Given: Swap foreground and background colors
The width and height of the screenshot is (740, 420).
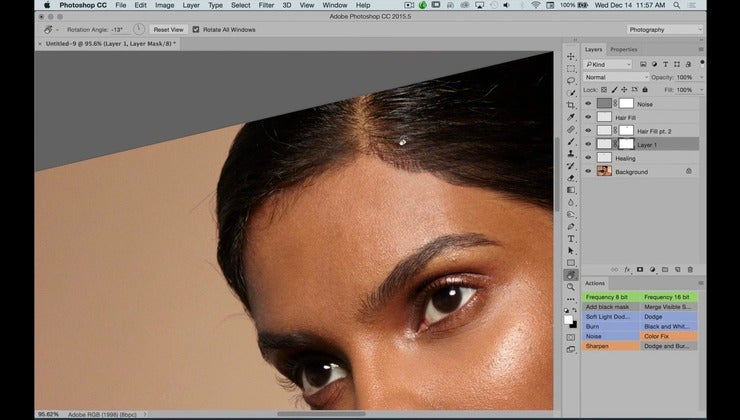Looking at the screenshot, I should click(x=574, y=311).
